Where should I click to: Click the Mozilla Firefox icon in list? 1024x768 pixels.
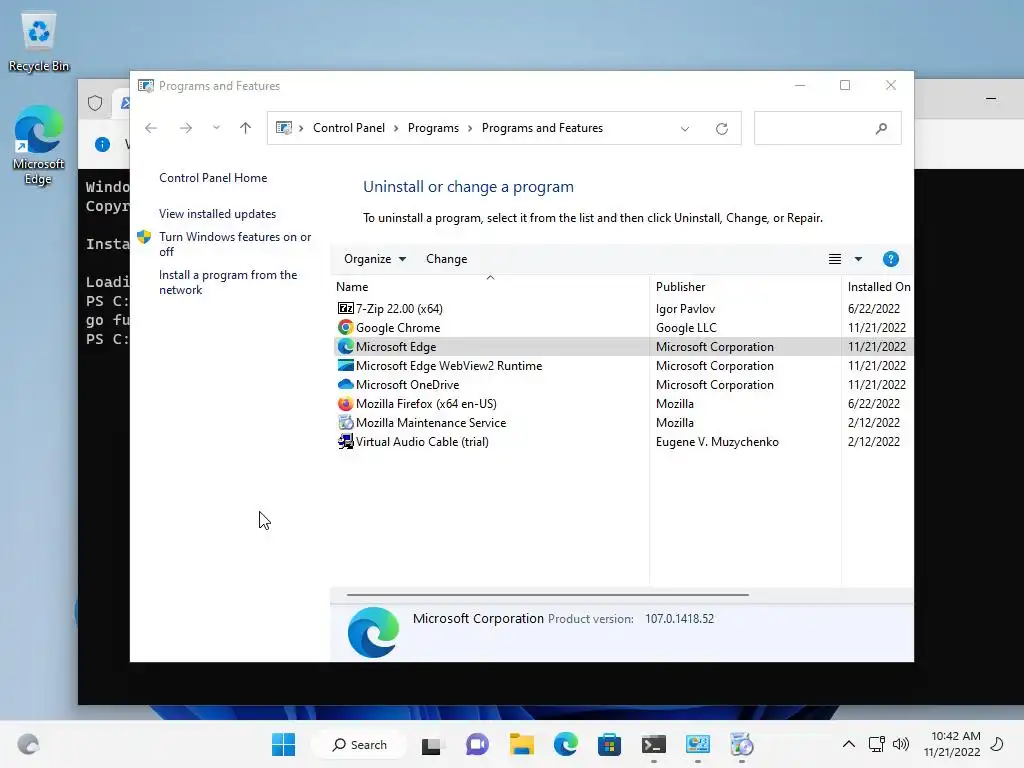345,403
